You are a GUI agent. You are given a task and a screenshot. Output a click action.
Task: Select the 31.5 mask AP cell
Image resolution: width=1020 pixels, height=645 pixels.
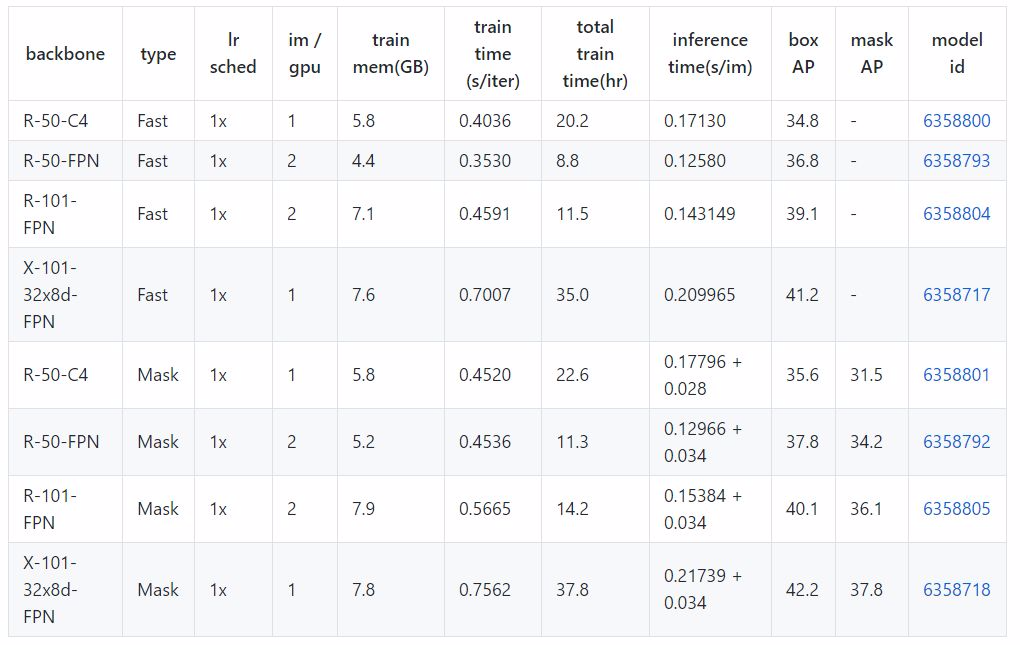866,375
